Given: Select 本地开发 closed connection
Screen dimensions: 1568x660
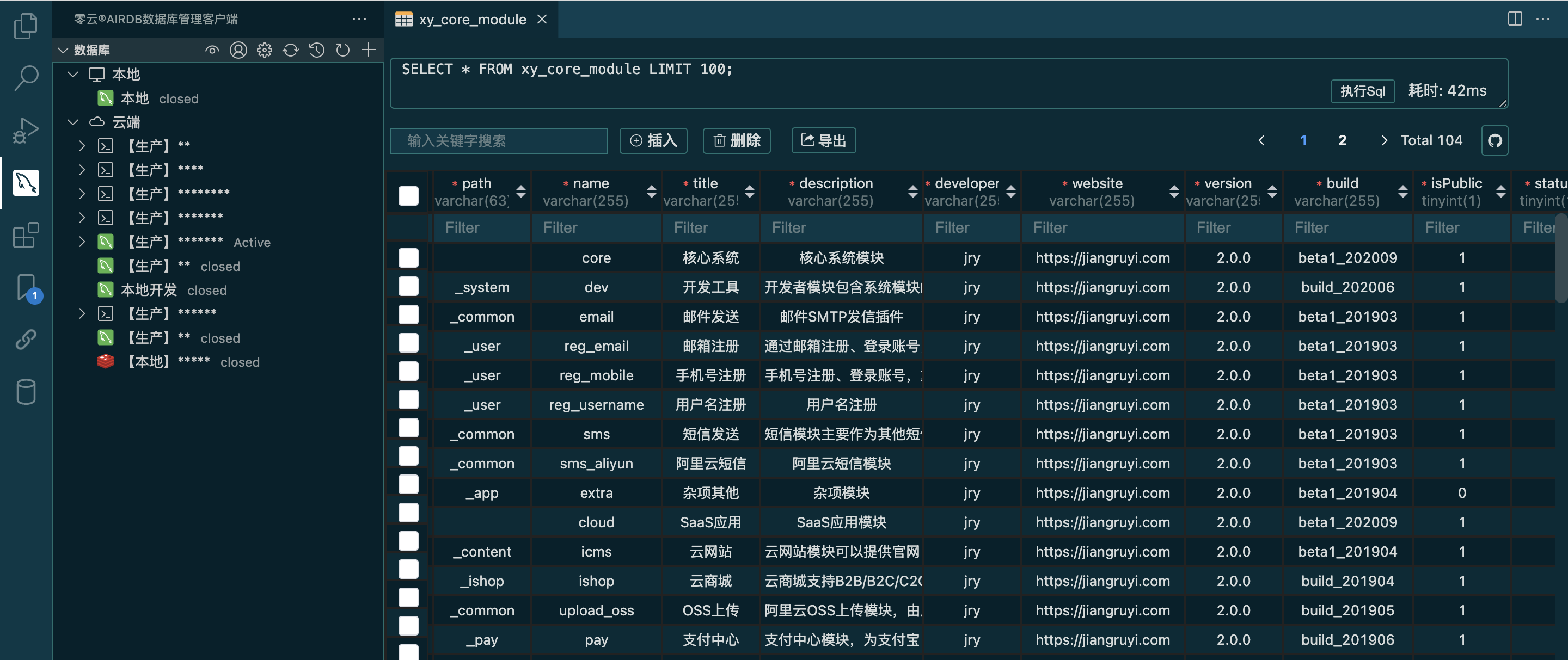Looking at the screenshot, I should 174,289.
